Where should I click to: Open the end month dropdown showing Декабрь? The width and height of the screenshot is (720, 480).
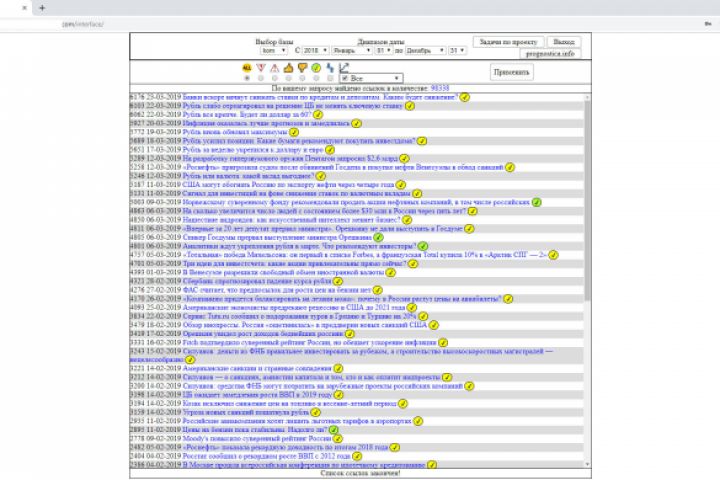[x=425, y=51]
